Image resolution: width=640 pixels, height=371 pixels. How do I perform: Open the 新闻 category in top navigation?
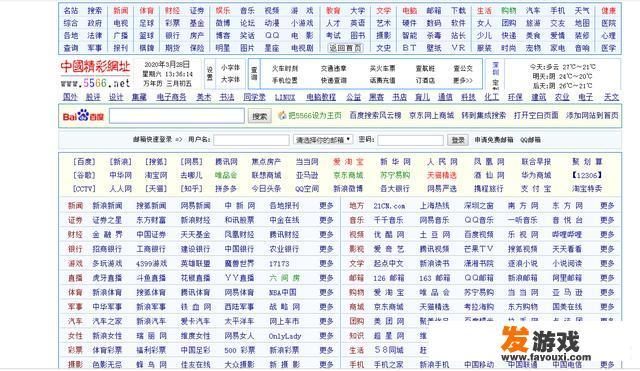coord(121,11)
